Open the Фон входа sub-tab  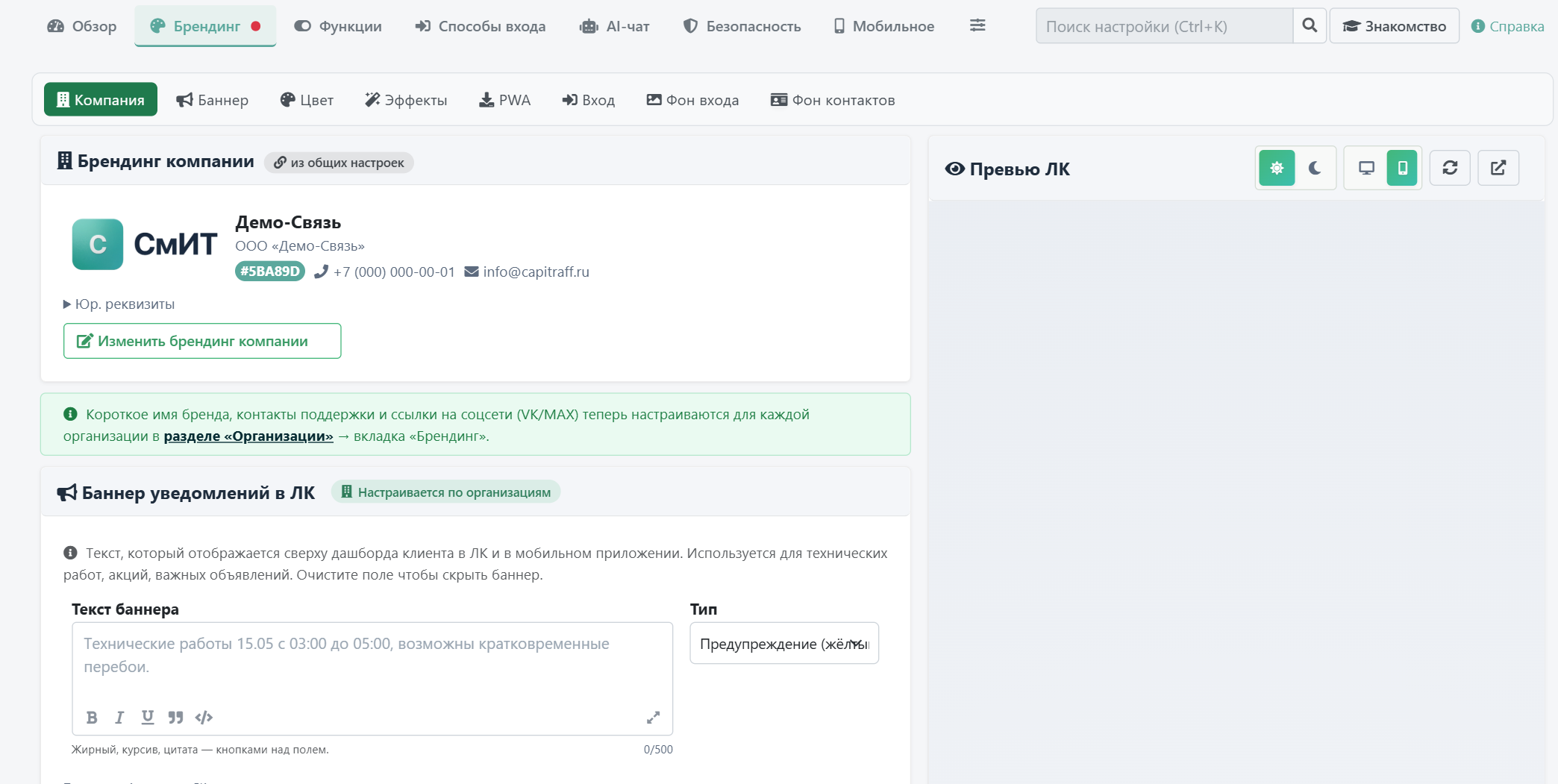coord(692,100)
